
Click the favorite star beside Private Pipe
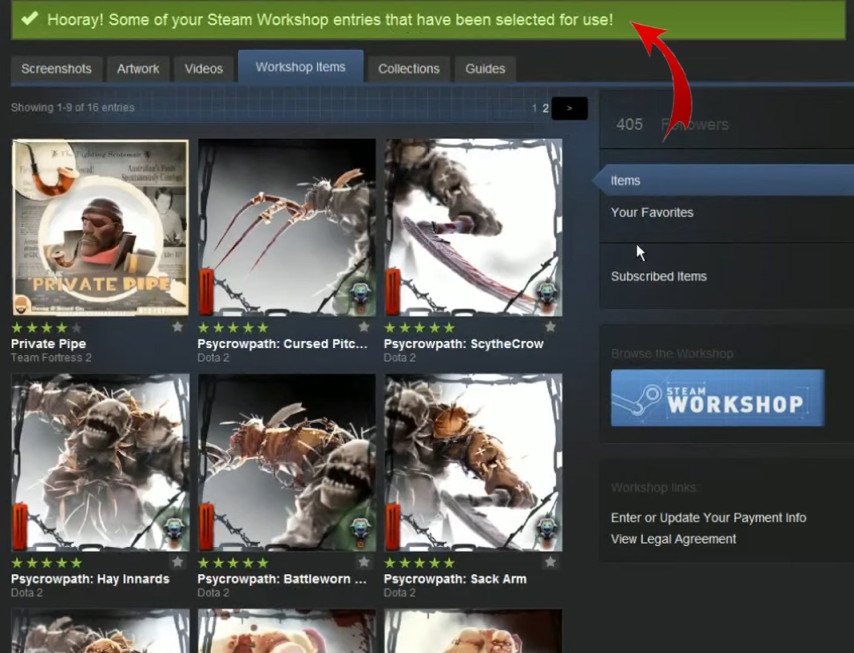(x=178, y=327)
